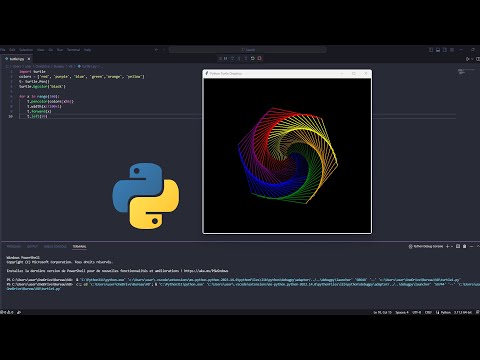Switch to the Debug Console tab
The width and height of the screenshot is (480, 360).
[x=55, y=246]
